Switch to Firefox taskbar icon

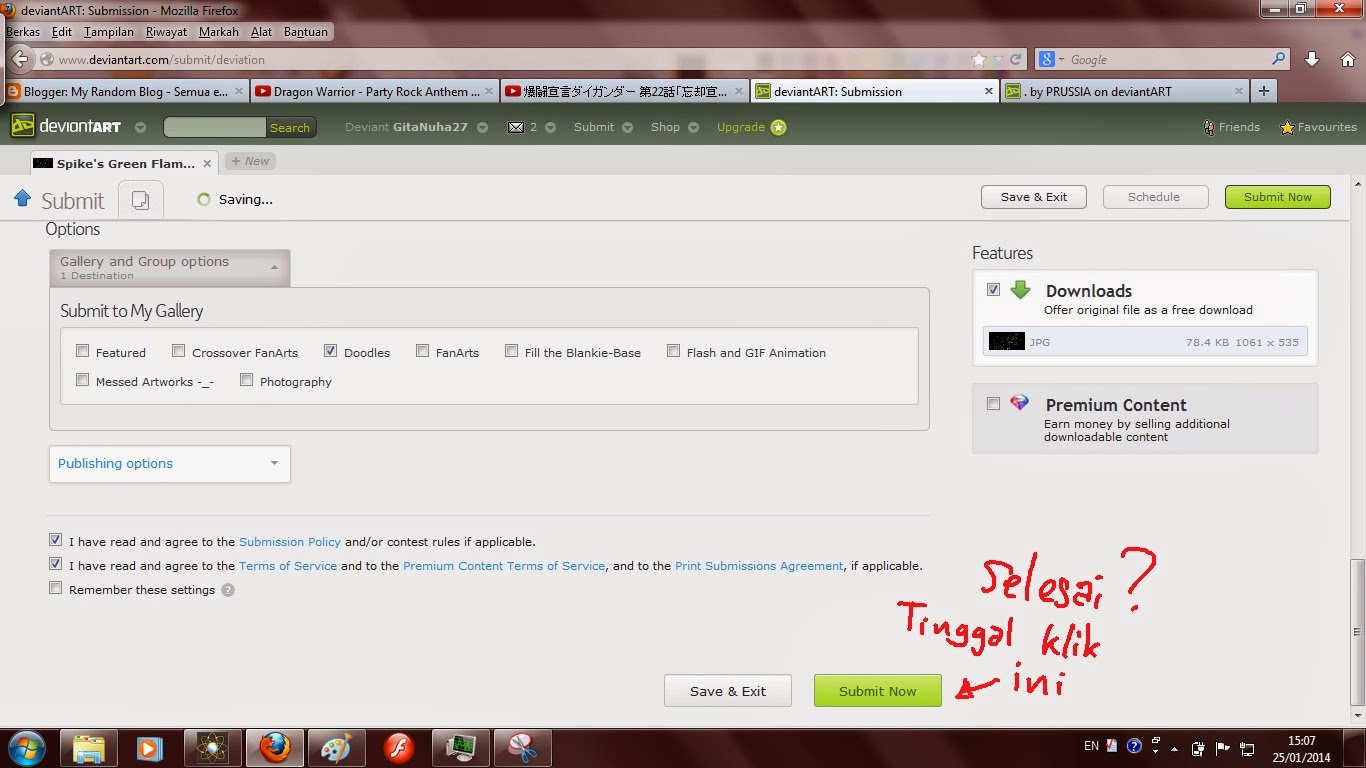(x=275, y=747)
